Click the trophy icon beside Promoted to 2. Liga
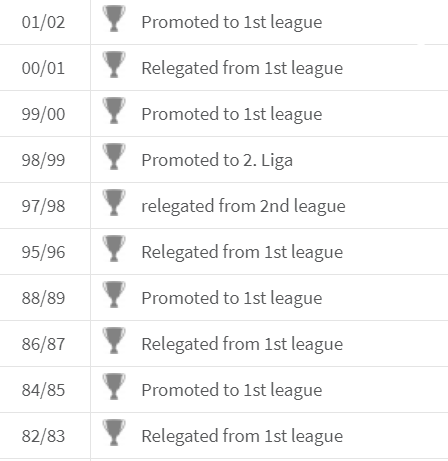The image size is (448, 461). click(114, 157)
